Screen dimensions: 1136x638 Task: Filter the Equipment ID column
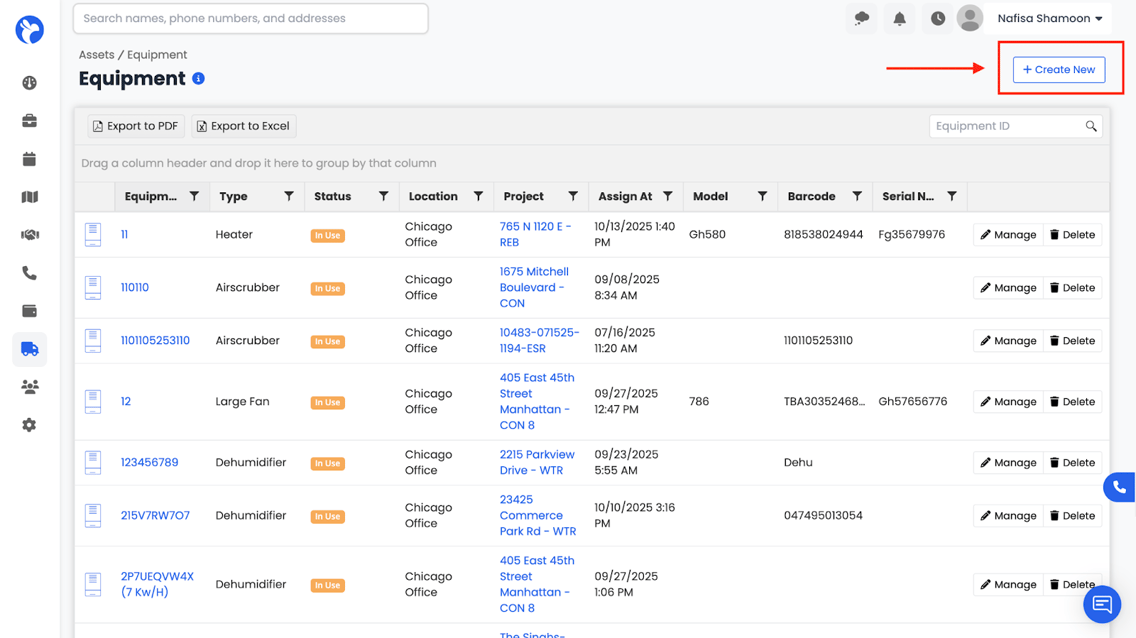(194, 196)
